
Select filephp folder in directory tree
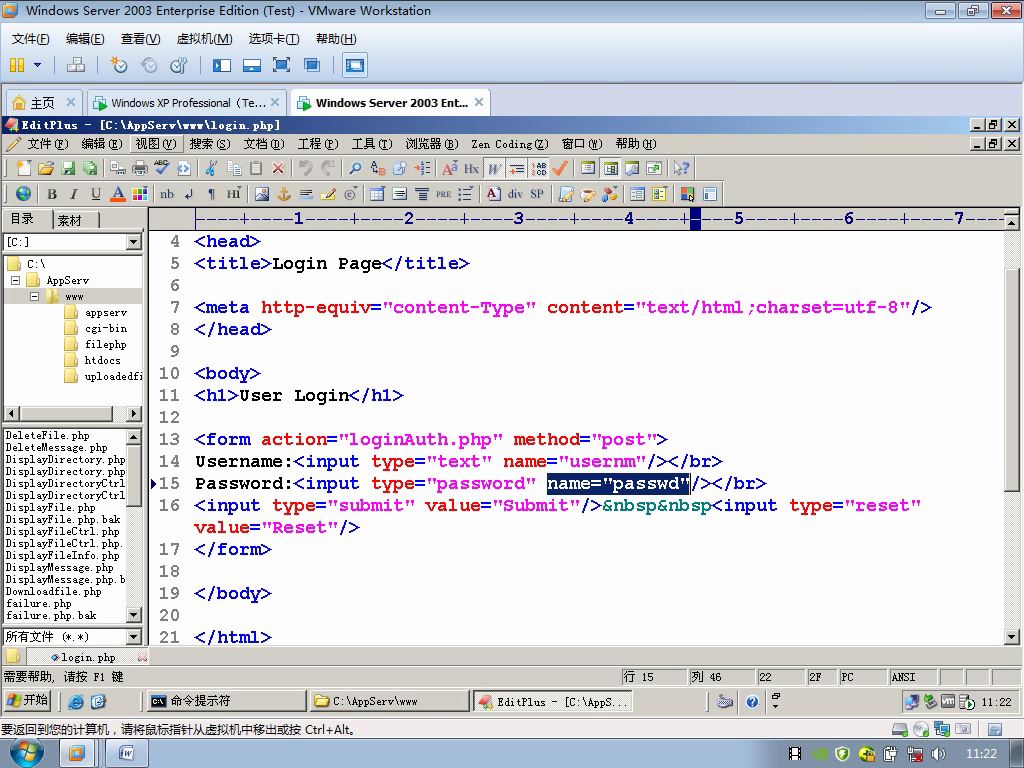point(106,344)
